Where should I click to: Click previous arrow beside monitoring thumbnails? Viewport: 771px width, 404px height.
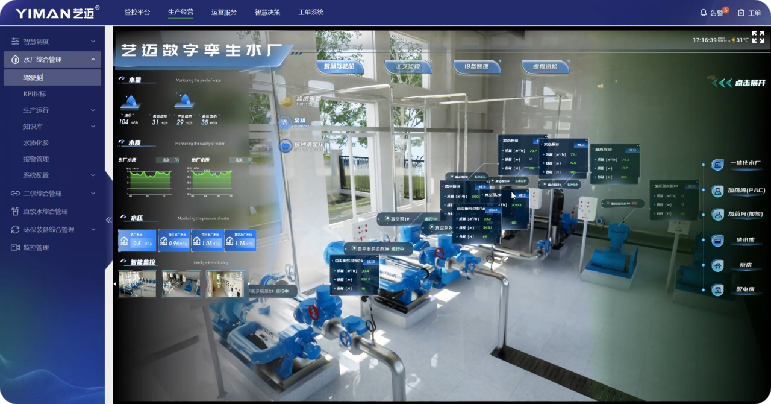pyautogui.click(x=115, y=284)
